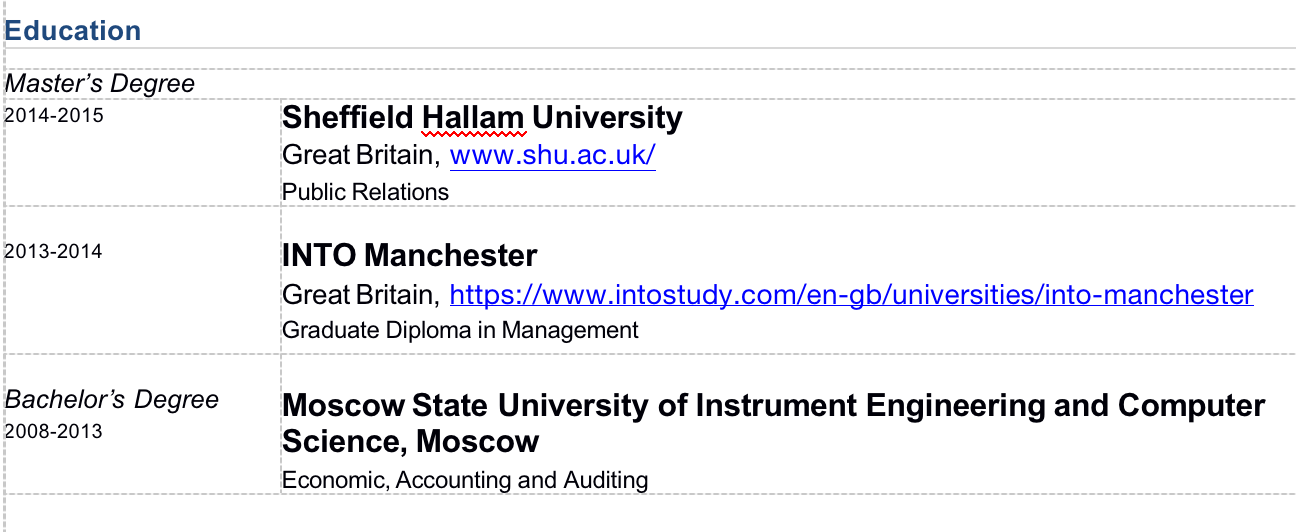
Task: Click the word Sheffield in the heading
Action: point(347,118)
